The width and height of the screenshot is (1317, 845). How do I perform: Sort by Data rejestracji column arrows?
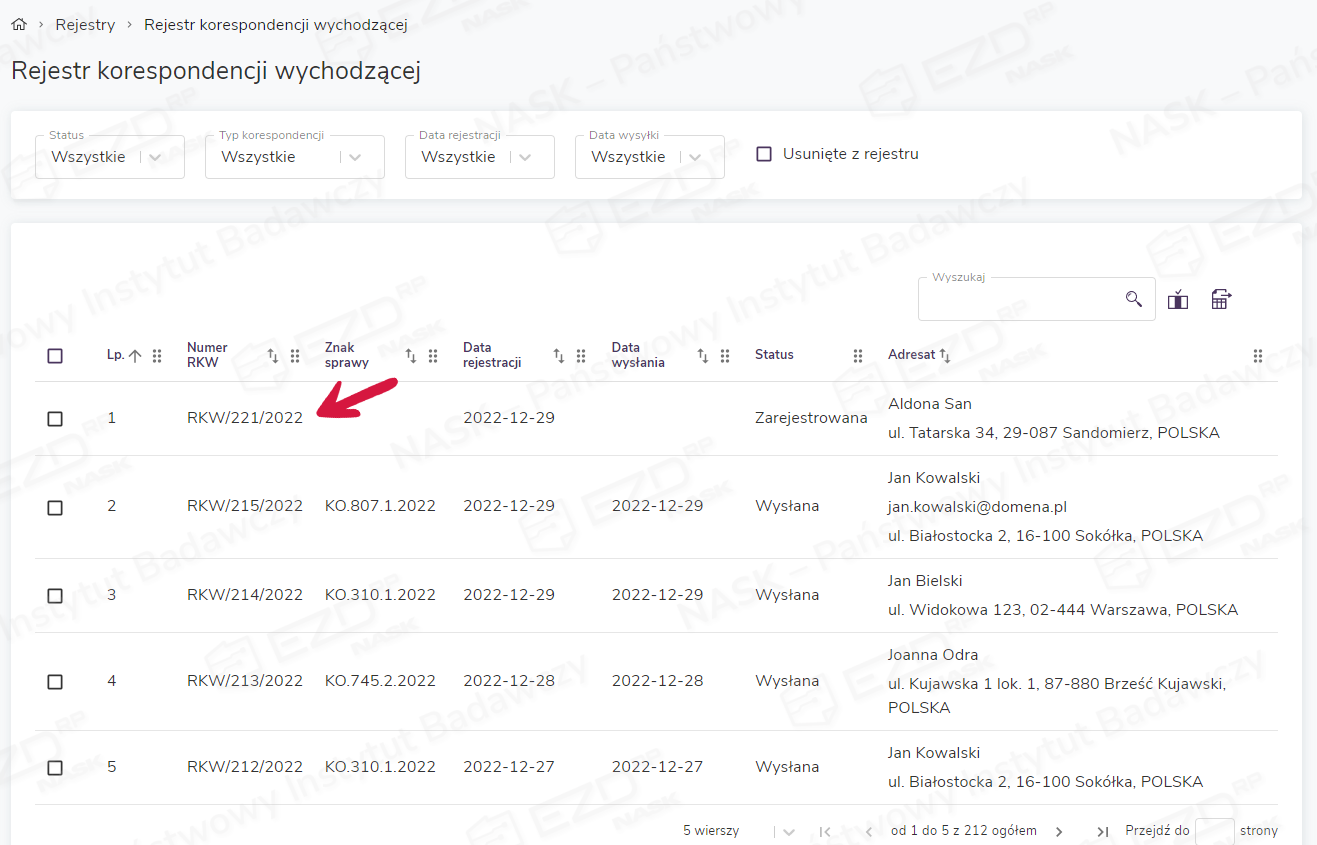pyautogui.click(x=559, y=356)
